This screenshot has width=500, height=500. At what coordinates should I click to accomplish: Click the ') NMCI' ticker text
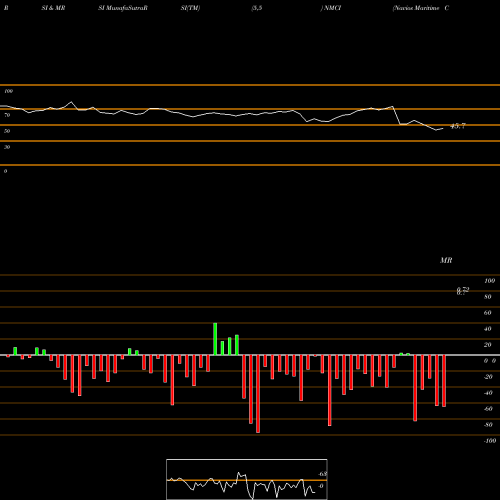click(331, 8)
